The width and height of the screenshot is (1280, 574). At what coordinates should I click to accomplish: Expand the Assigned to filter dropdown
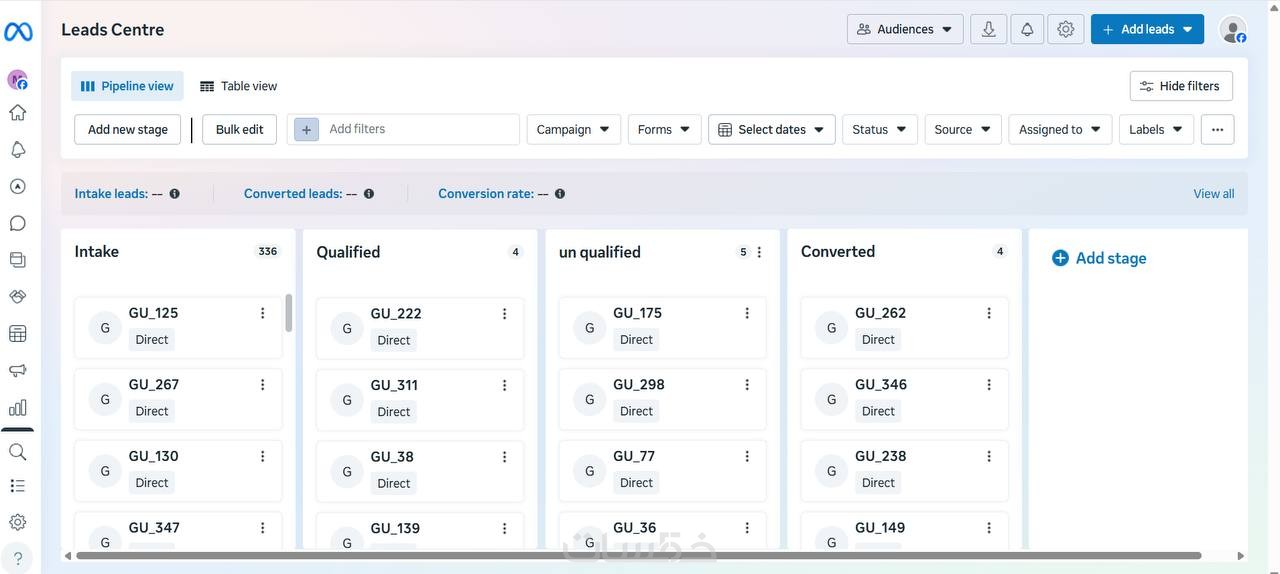pos(1060,129)
